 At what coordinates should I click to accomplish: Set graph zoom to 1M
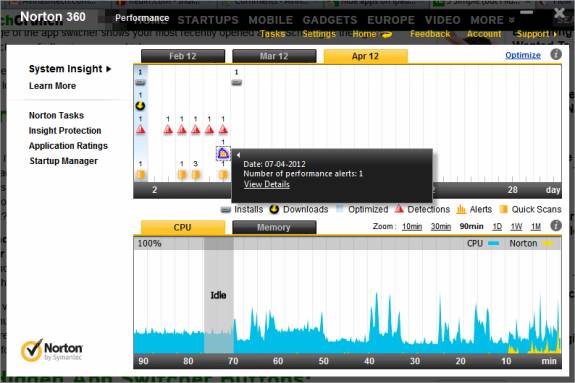pyautogui.click(x=536, y=227)
